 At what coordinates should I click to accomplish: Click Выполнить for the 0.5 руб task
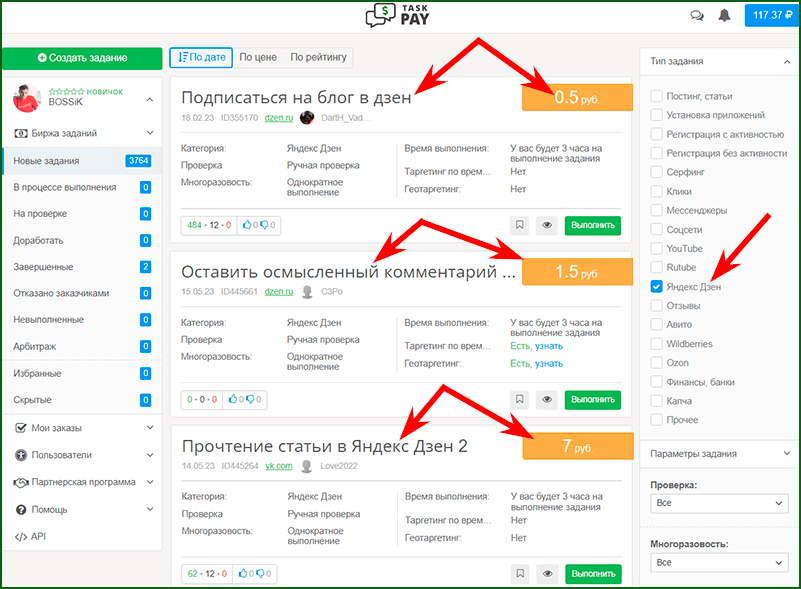point(593,225)
